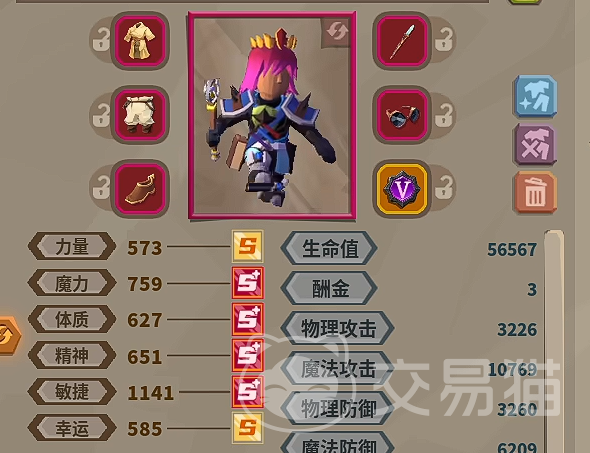Viewport: 590px width, 453px height.
Task: Click the orange refresh hexagon at left edge
Action: [x=8, y=335]
